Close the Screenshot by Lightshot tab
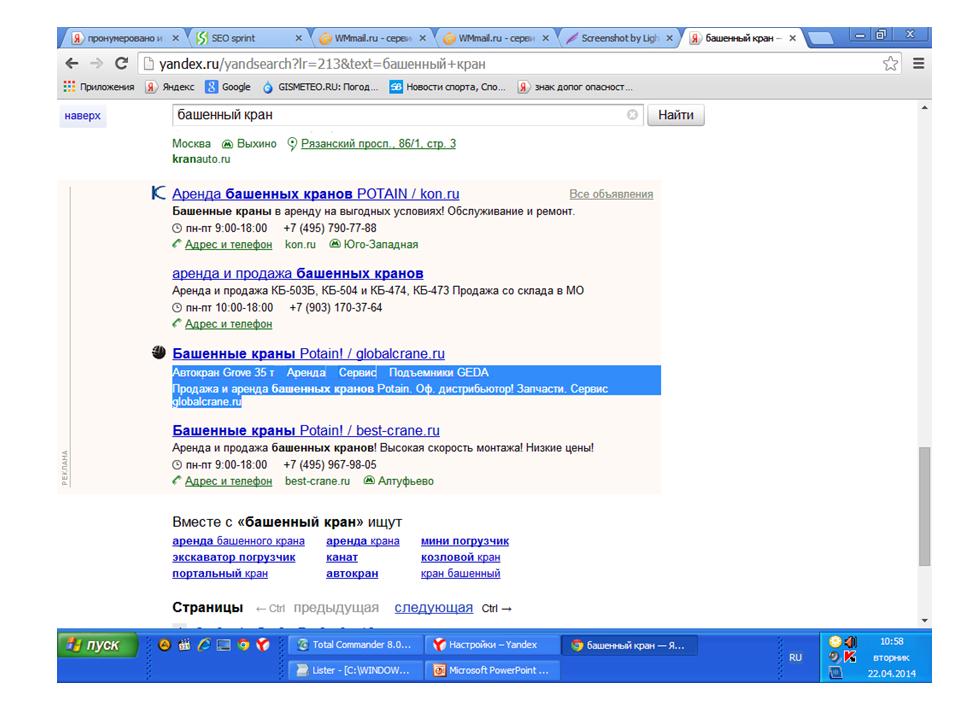Viewport: 960px width, 720px height. pos(670,38)
